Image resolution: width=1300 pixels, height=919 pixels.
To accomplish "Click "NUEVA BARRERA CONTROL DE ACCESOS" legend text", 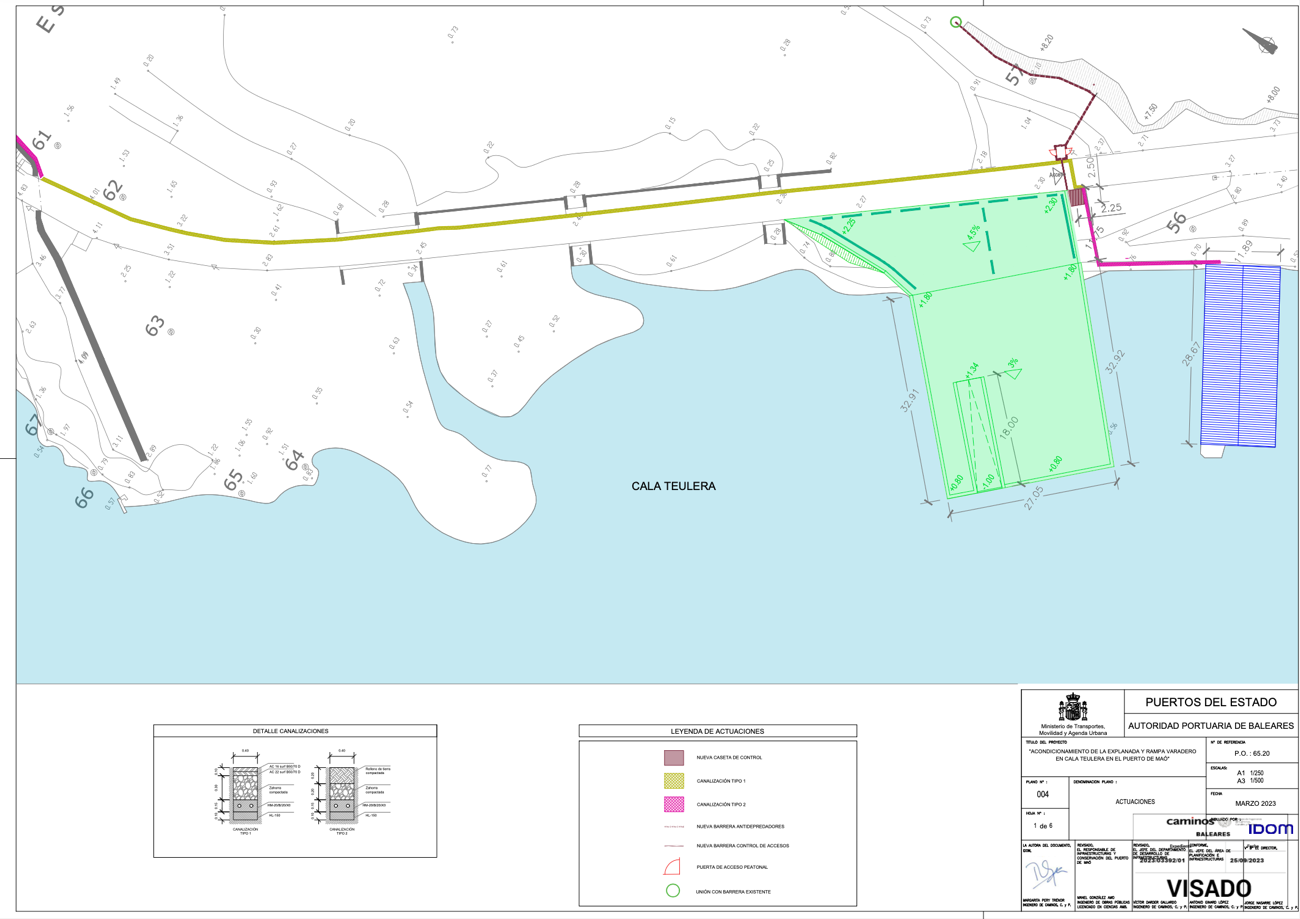I will coord(743,846).
